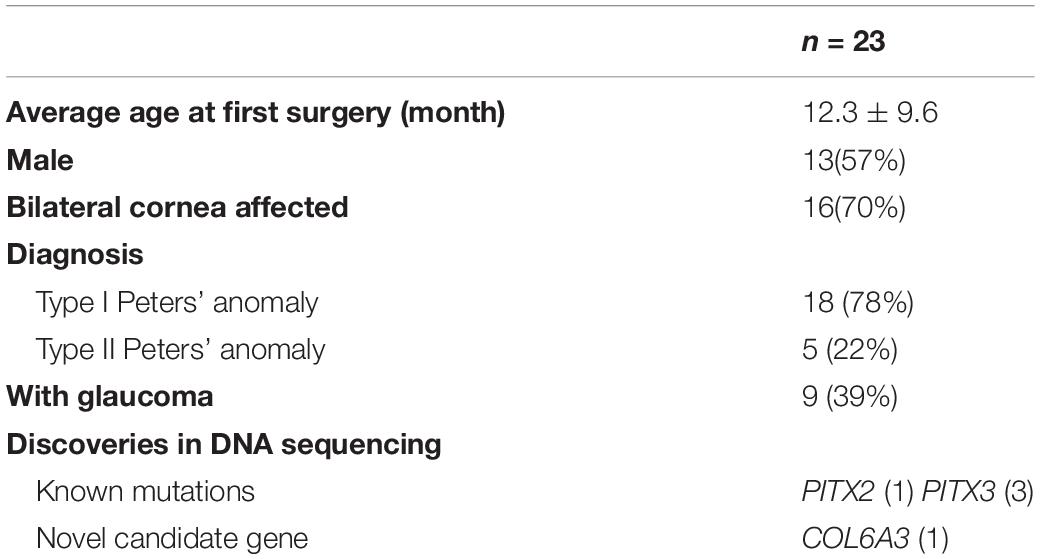This screenshot has height=559, width=1040.
Task: Click 'Discoveries in DNA sequencing' heading
Action: 224,444
